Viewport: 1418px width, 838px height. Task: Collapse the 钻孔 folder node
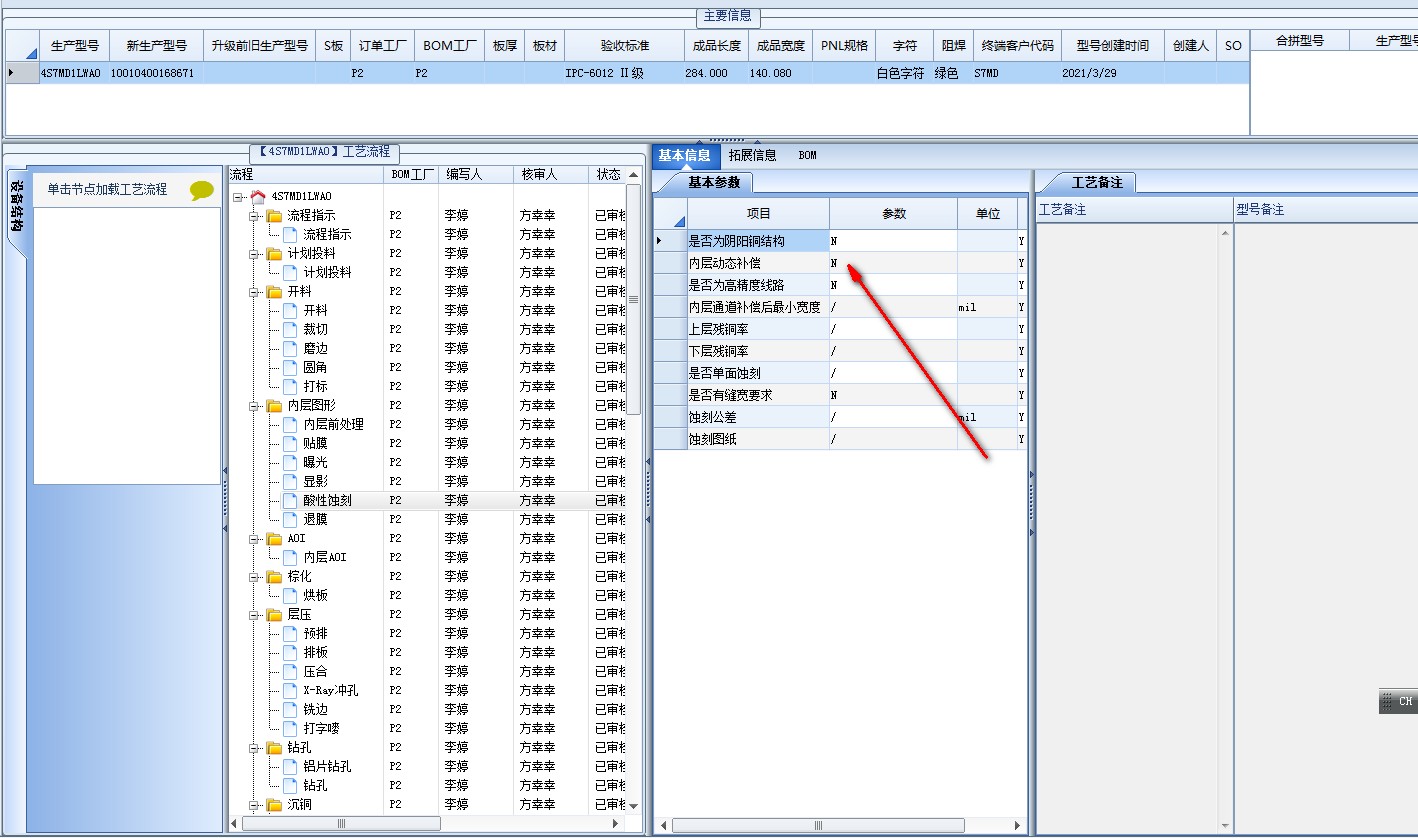click(x=254, y=748)
